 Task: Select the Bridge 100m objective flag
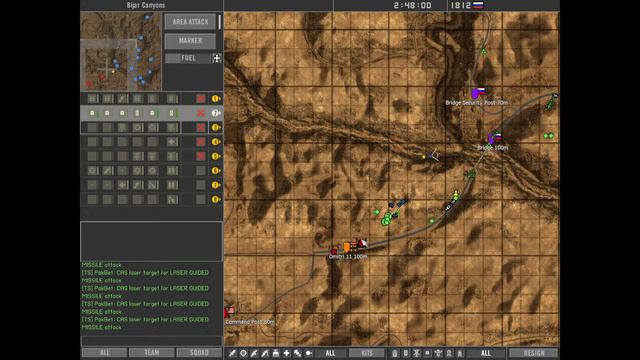click(495, 138)
